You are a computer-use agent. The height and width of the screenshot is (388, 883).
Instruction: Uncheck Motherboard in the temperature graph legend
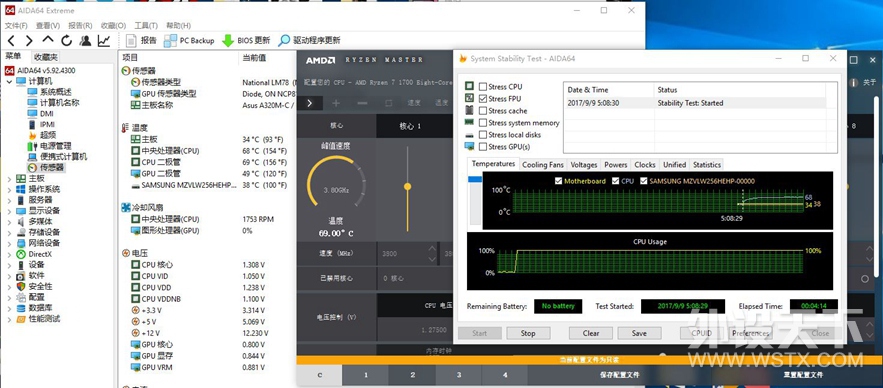(559, 181)
